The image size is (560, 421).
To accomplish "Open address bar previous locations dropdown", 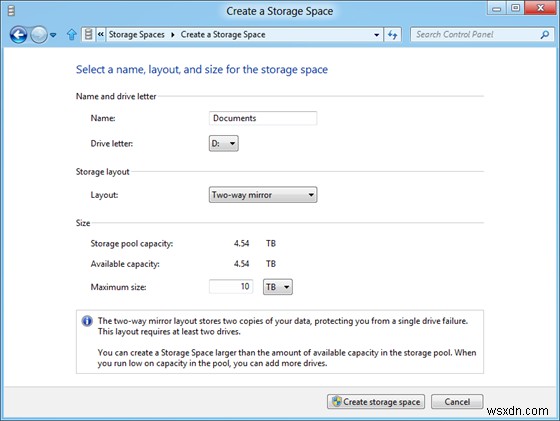I will click(x=376, y=35).
